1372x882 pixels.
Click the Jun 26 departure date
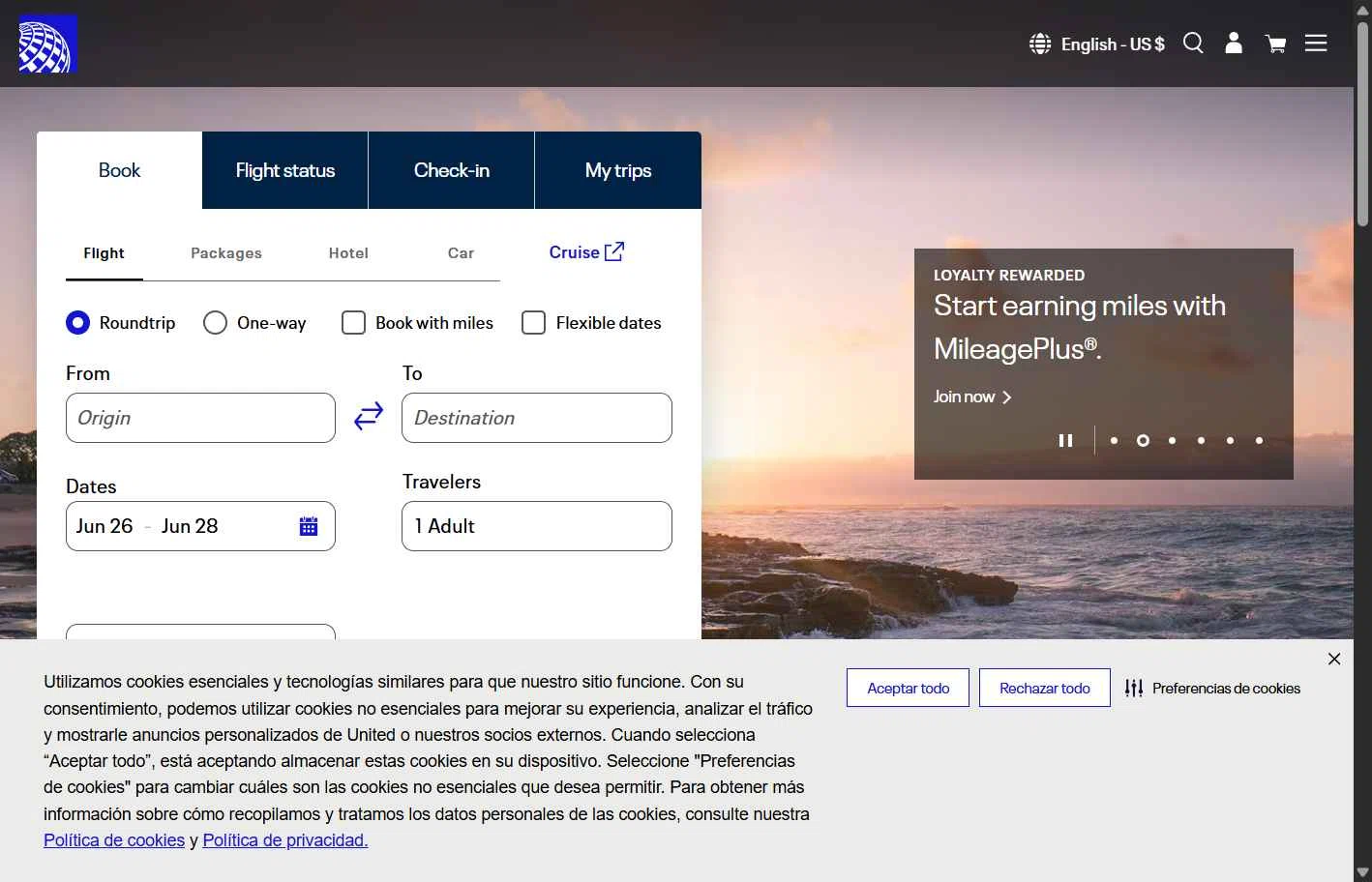click(104, 526)
